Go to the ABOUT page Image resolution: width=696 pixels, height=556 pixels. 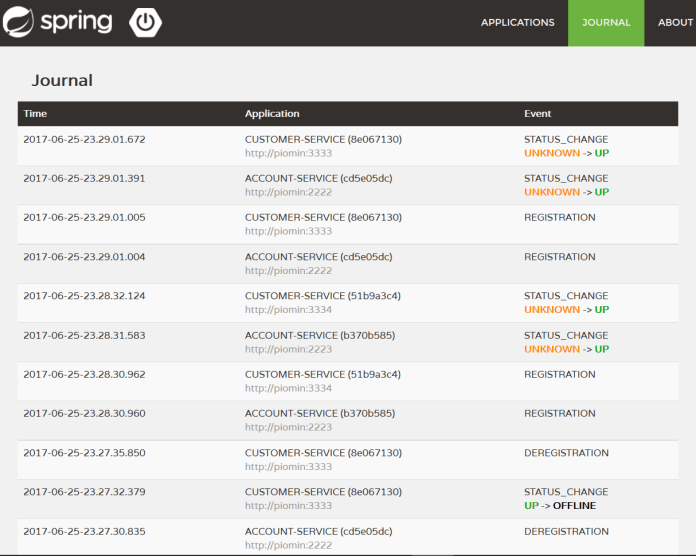pos(675,23)
